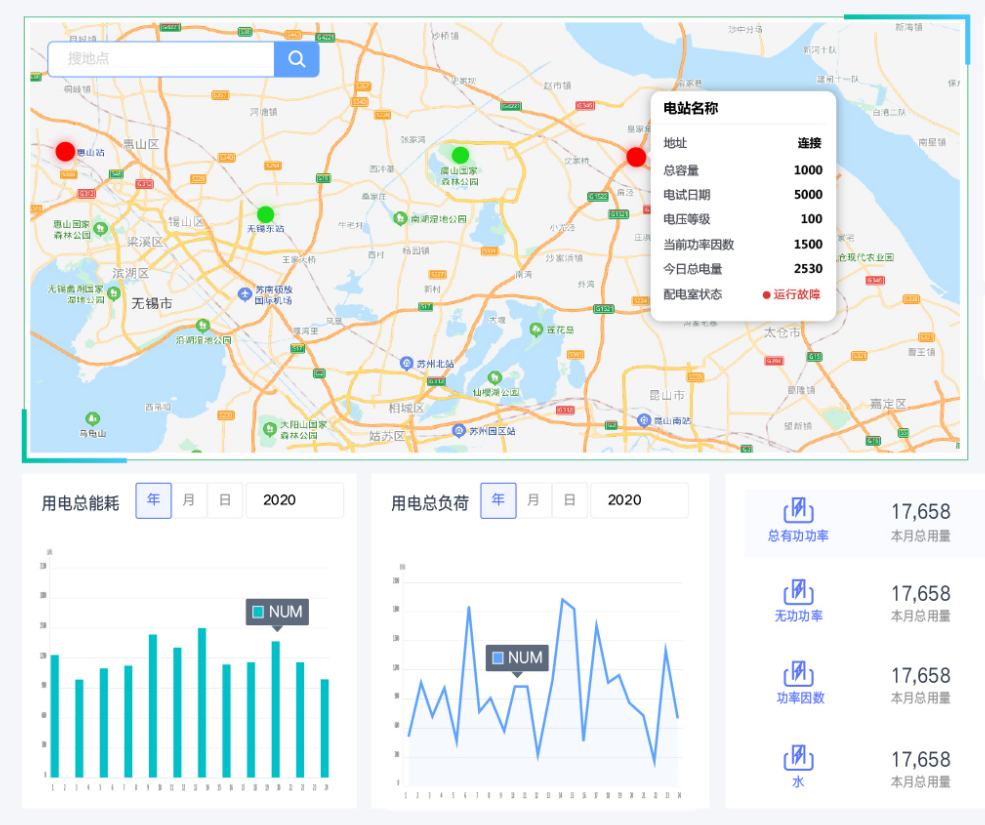This screenshot has height=825, width=985.
Task: Switch 用电总能耗 chart to 月 view
Action: tap(189, 500)
